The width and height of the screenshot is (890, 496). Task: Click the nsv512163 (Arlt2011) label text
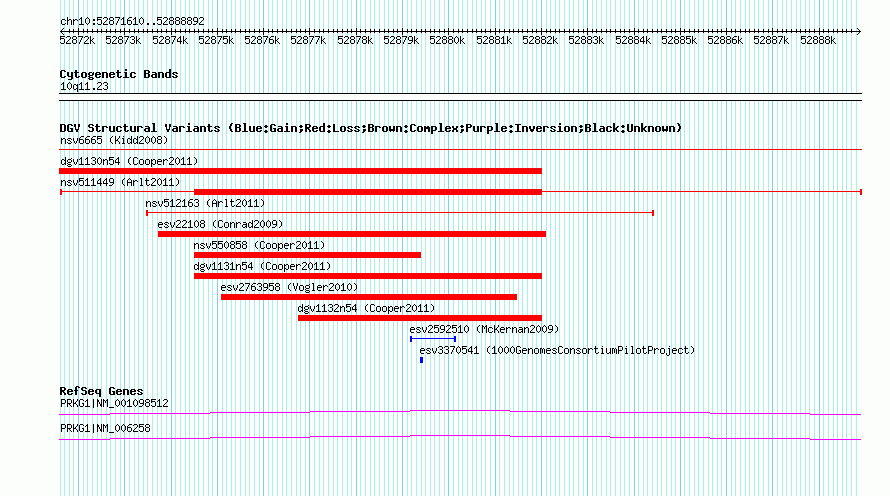[205, 203]
